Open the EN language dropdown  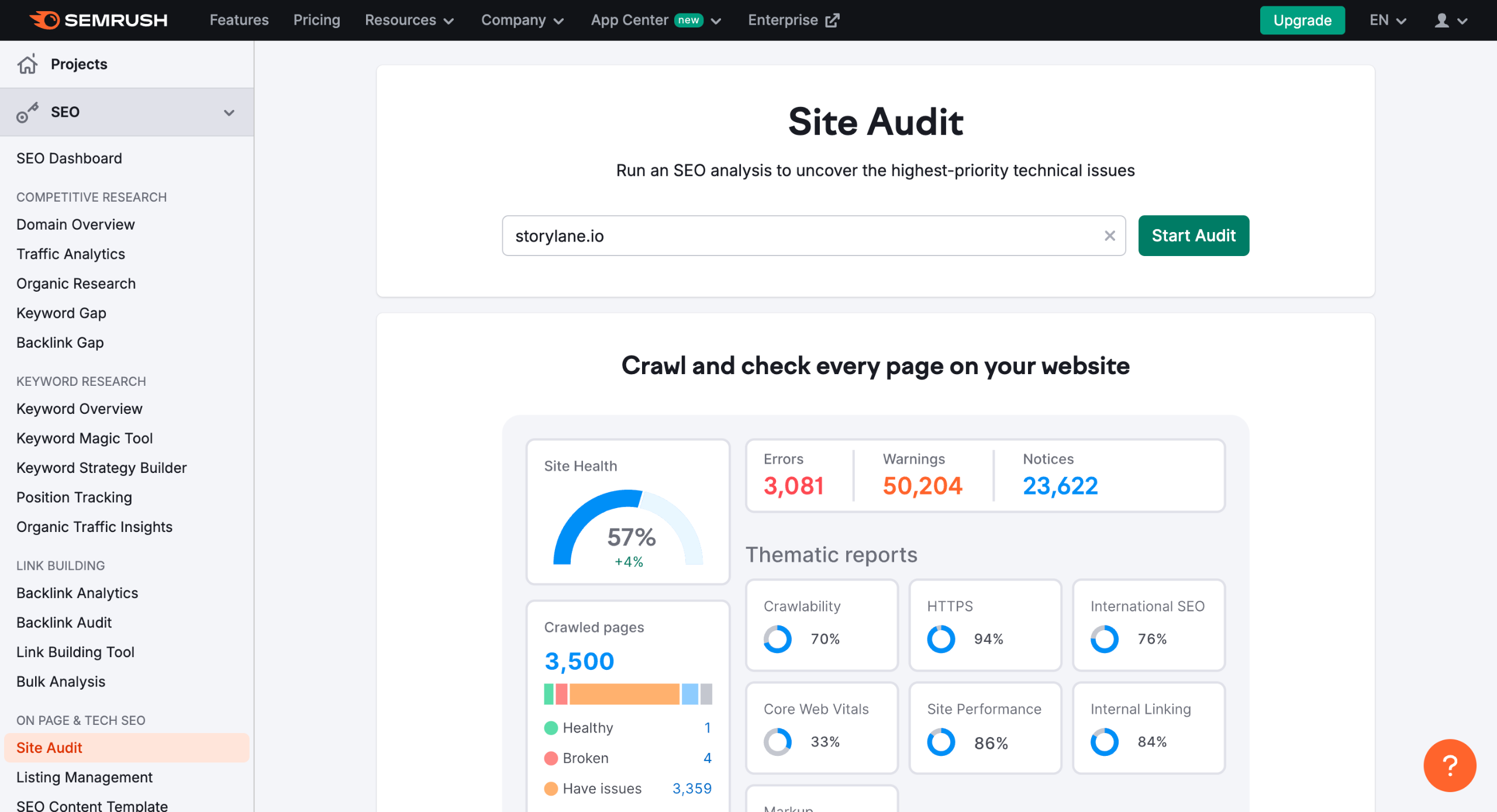1387,20
